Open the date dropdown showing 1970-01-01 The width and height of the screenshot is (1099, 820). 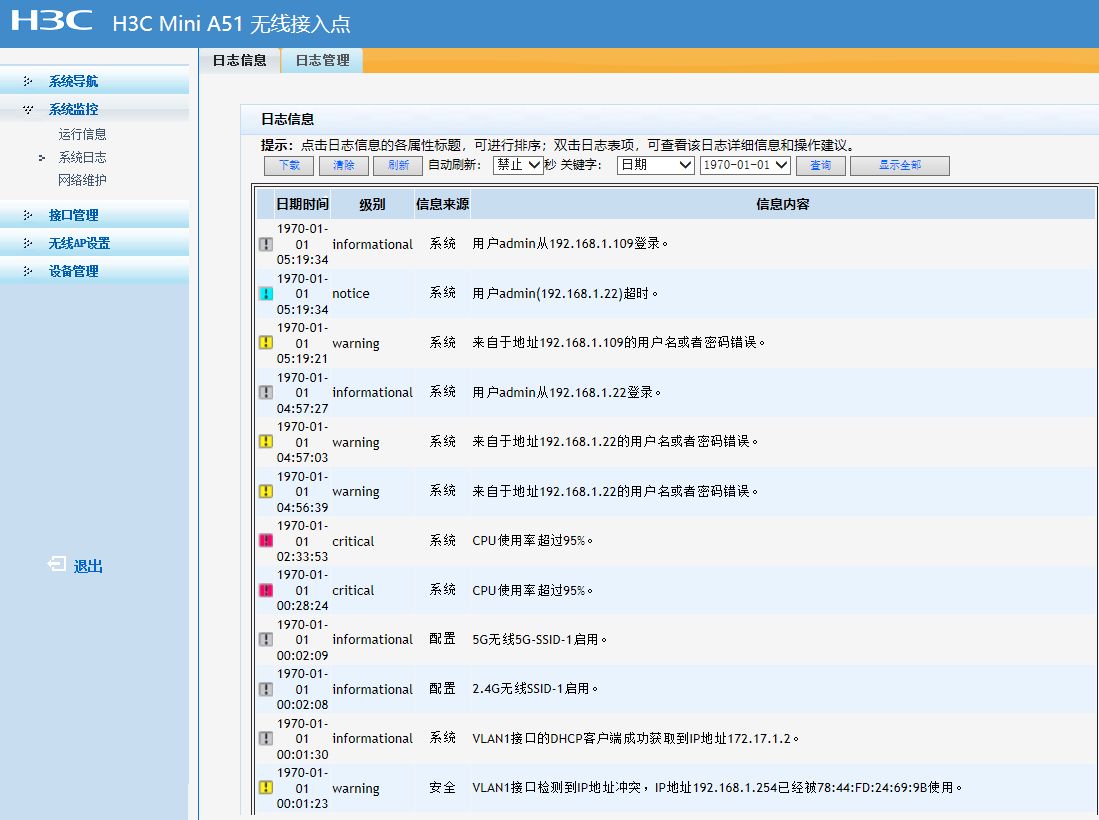pyautogui.click(x=745, y=165)
